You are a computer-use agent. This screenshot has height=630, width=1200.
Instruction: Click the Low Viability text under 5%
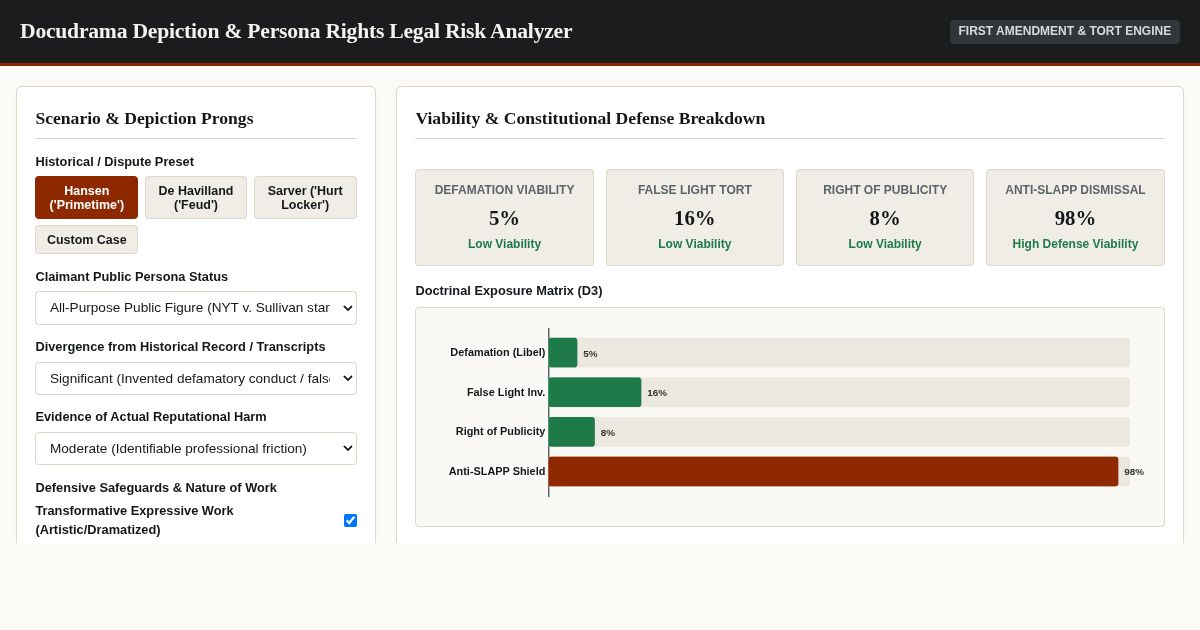(x=504, y=244)
